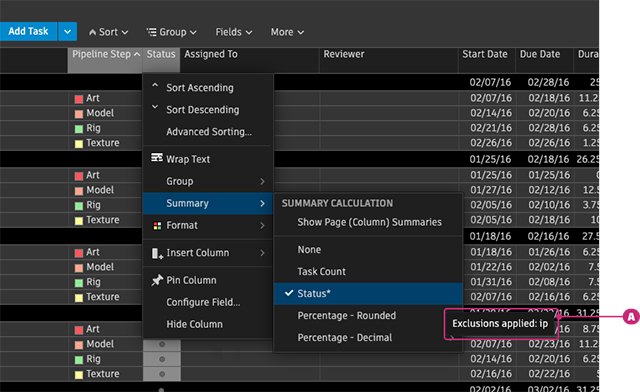The height and width of the screenshot is (392, 640).
Task: Choose Hide Column from the menu
Action: 208,324
